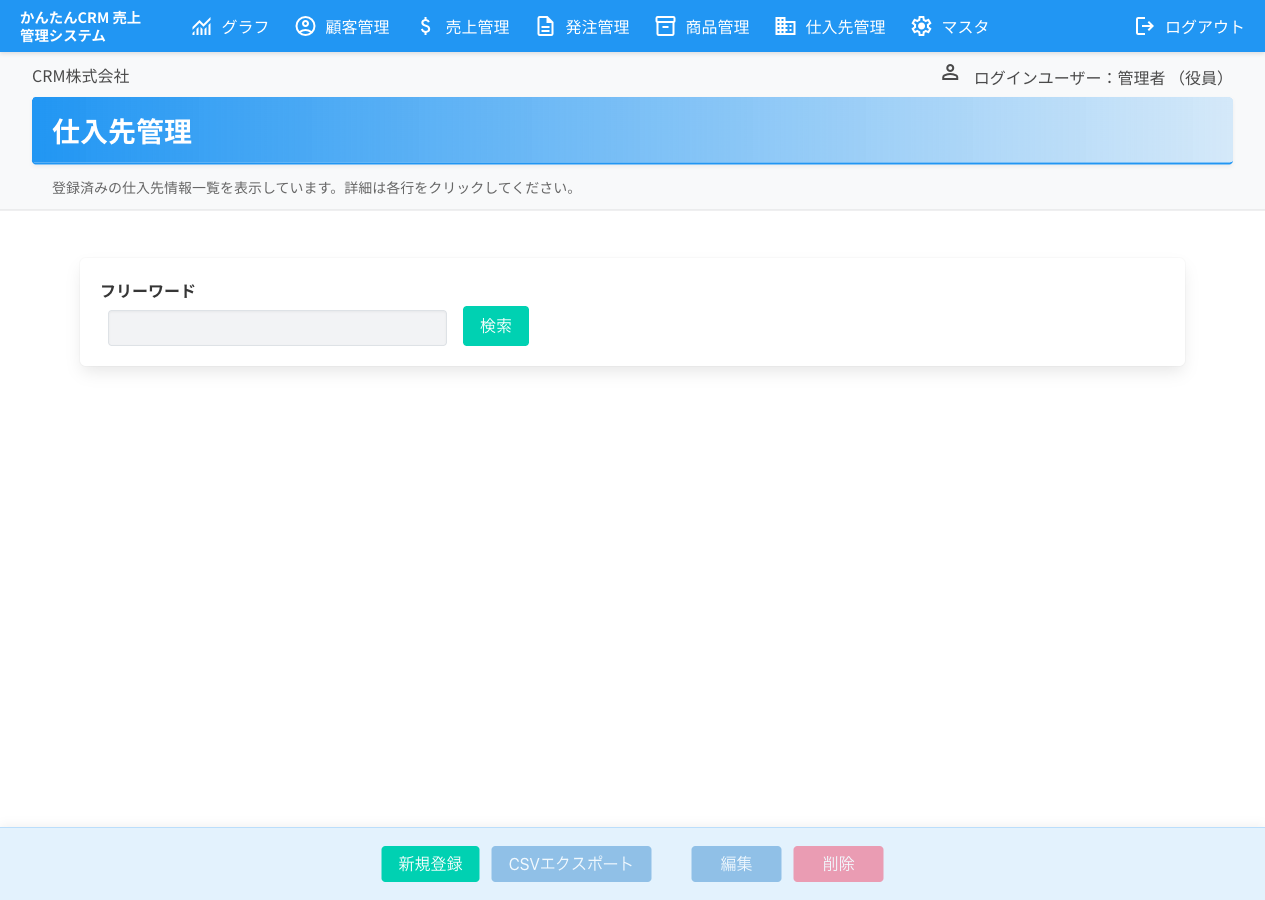Switch to the 顧客管理 menu item
The height and width of the screenshot is (900, 1265).
356,26
